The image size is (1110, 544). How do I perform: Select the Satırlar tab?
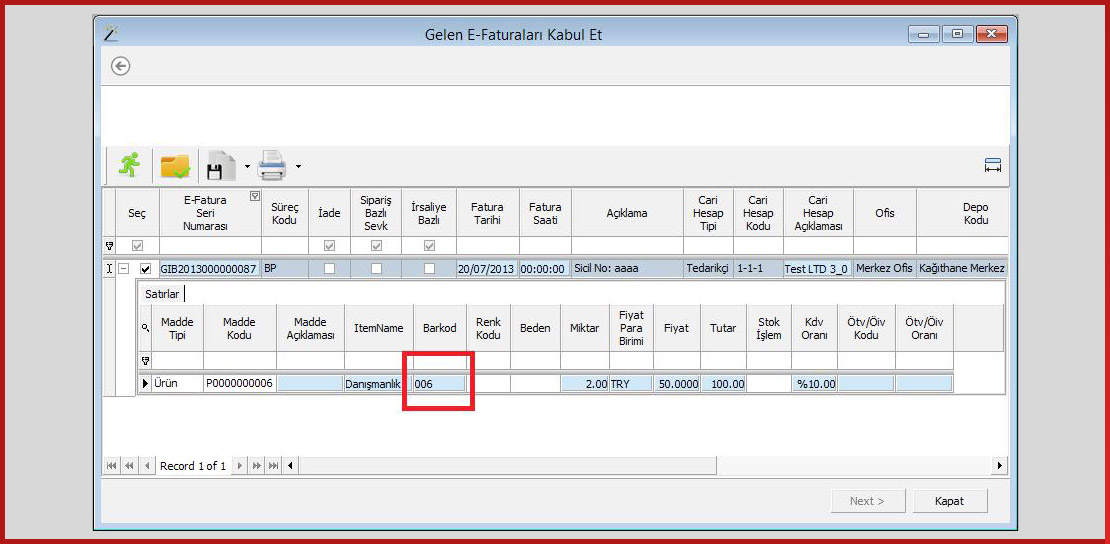[x=162, y=294]
